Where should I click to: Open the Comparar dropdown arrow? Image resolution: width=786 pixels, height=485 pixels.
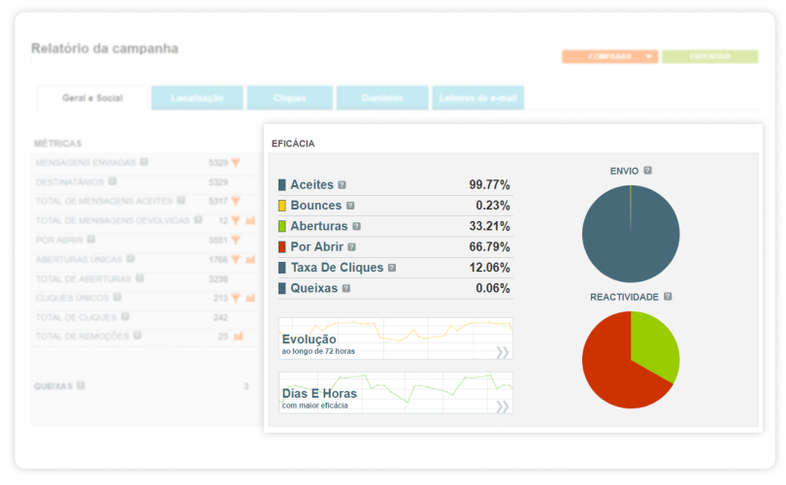tap(649, 57)
